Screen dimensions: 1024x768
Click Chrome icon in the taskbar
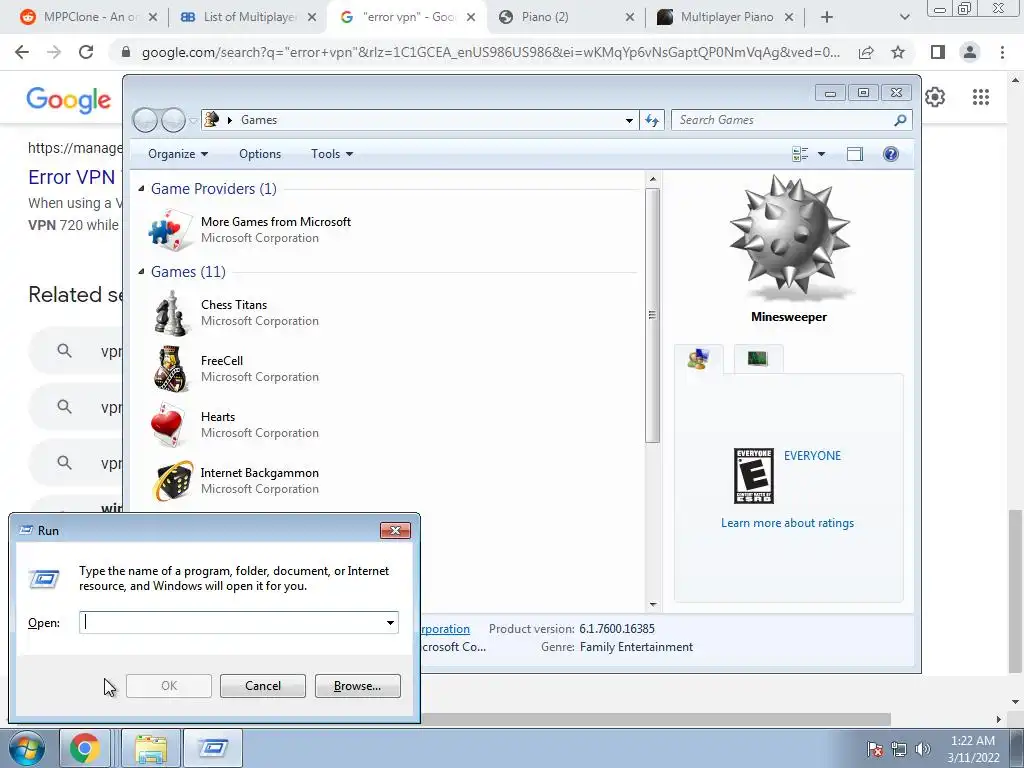pos(85,748)
